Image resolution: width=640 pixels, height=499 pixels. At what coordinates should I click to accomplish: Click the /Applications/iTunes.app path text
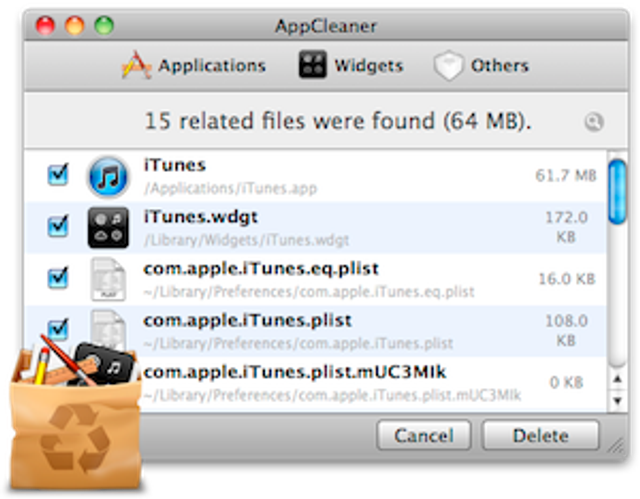[x=230, y=188]
